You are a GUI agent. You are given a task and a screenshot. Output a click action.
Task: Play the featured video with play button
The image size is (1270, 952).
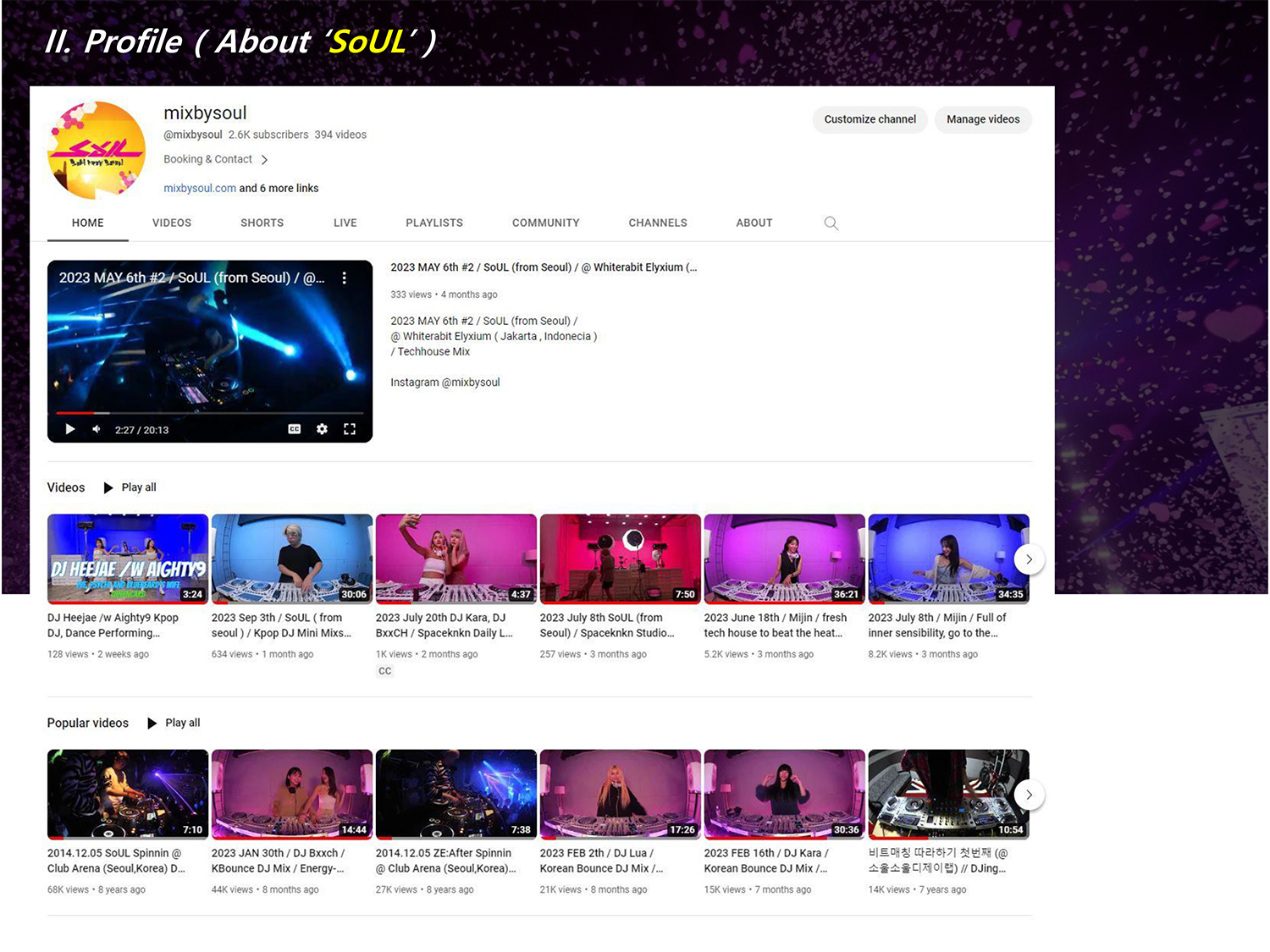point(70,429)
